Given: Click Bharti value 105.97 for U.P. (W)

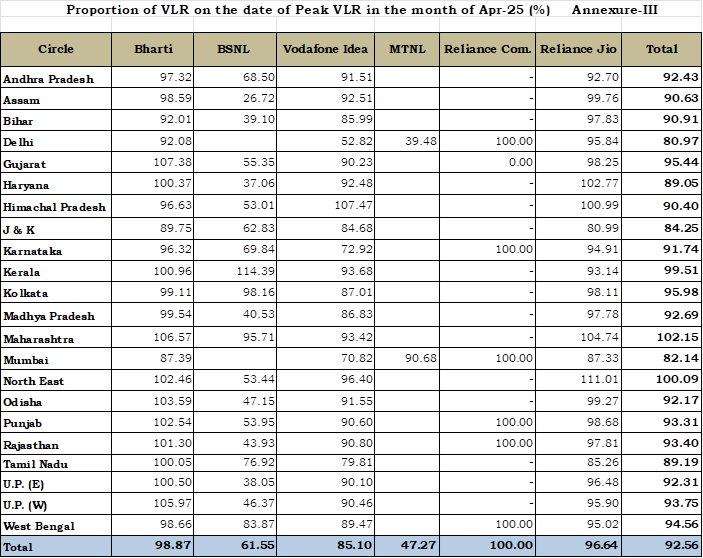Looking at the screenshot, I should [x=173, y=503].
